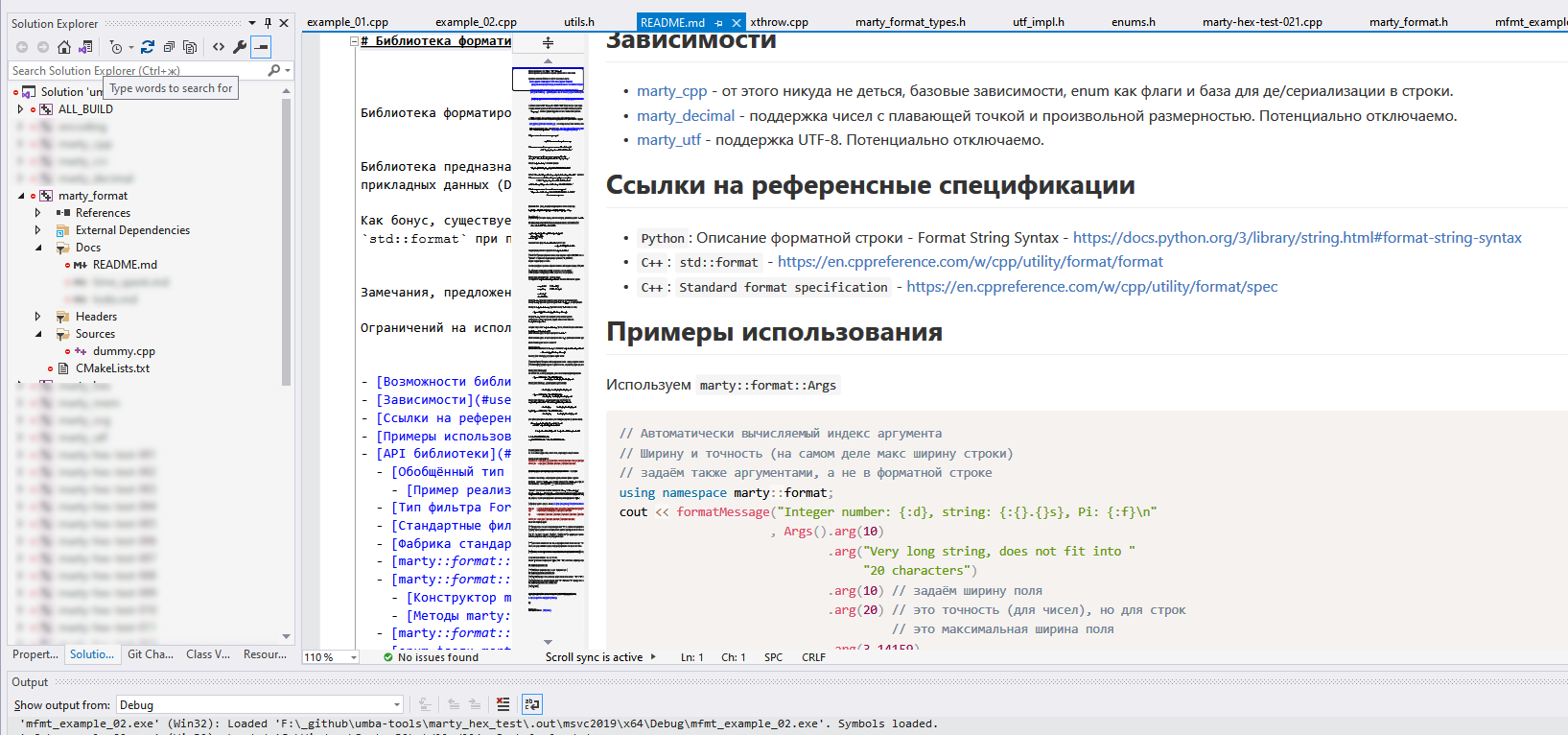Click the Home icon in Solution Explorer
The width and height of the screenshot is (1568, 735).
point(63,46)
